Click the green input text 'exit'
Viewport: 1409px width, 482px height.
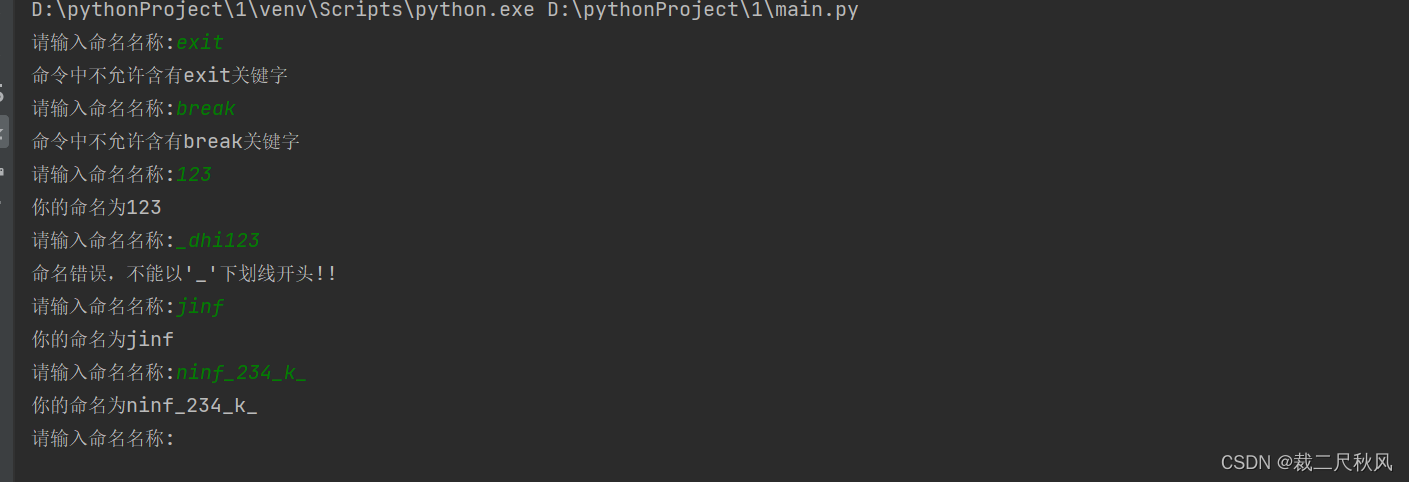coord(200,43)
